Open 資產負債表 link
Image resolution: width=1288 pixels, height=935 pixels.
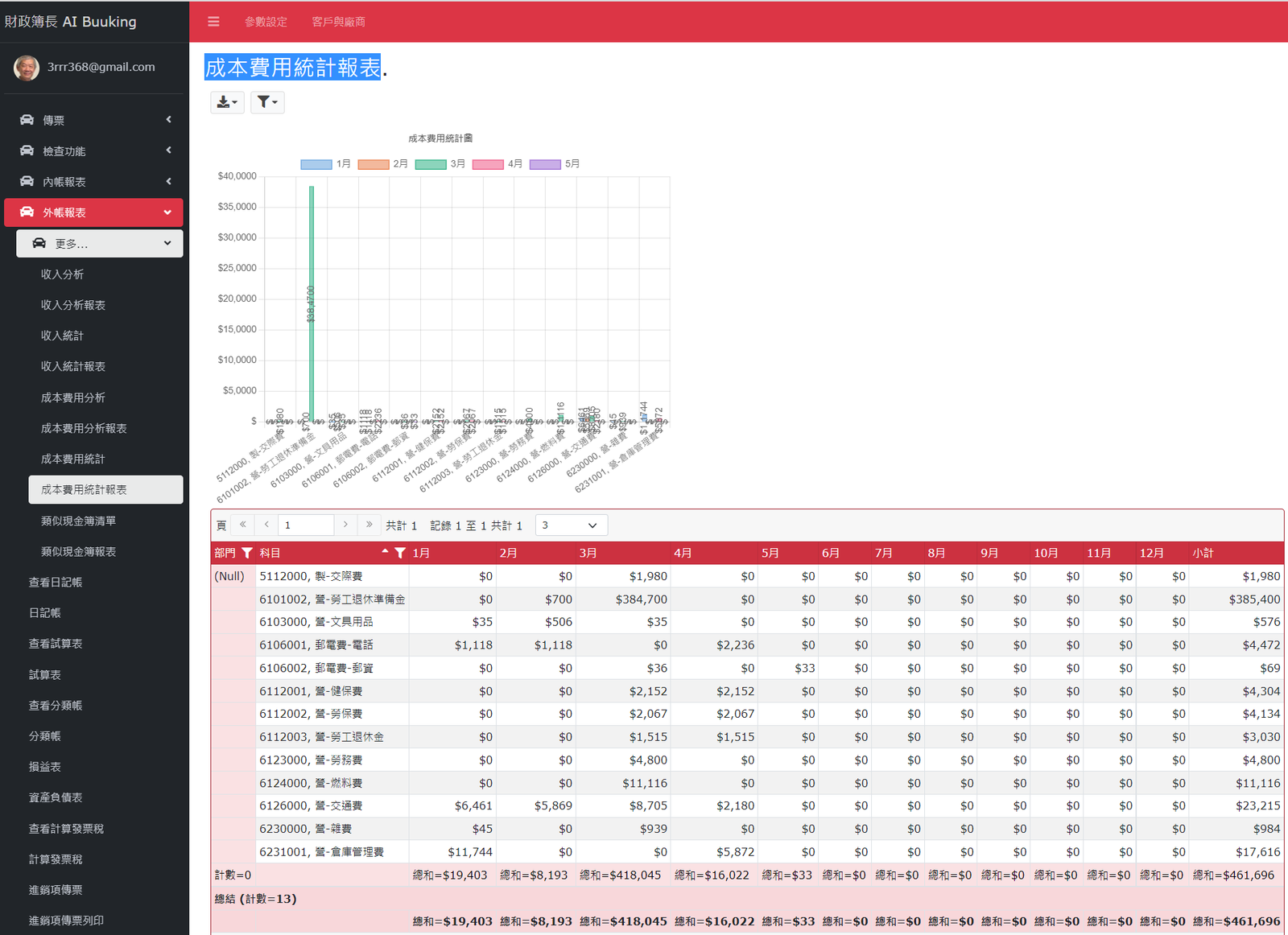(x=56, y=797)
